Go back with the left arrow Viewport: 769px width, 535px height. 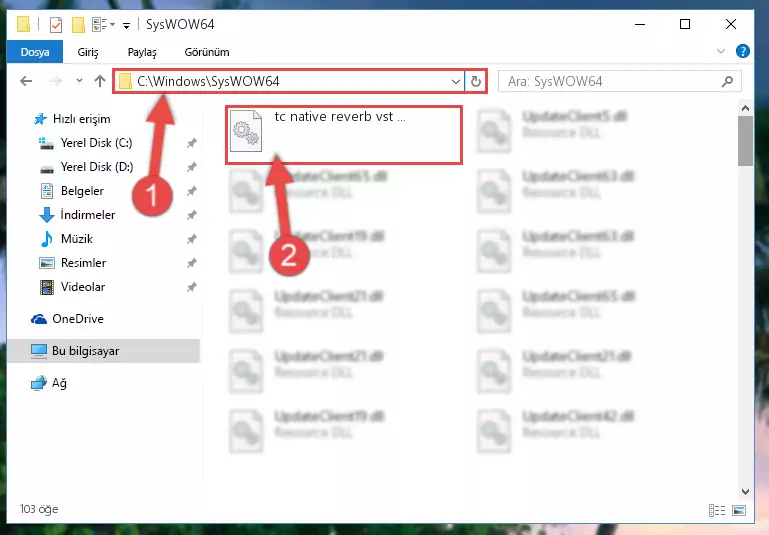click(26, 81)
